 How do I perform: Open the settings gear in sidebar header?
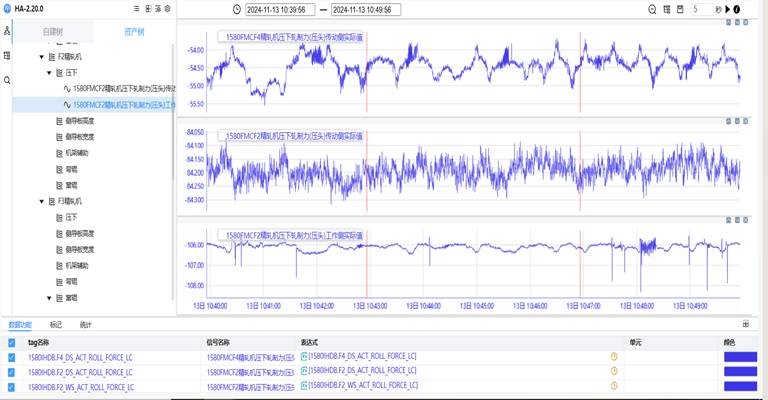166,9
